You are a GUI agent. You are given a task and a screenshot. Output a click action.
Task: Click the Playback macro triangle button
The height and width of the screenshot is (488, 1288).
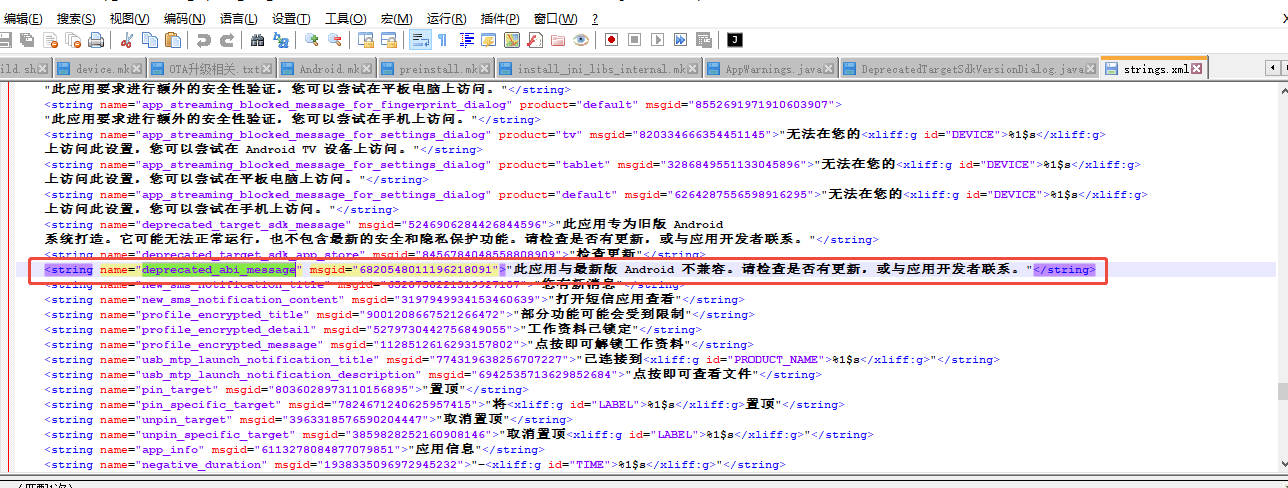pos(657,40)
